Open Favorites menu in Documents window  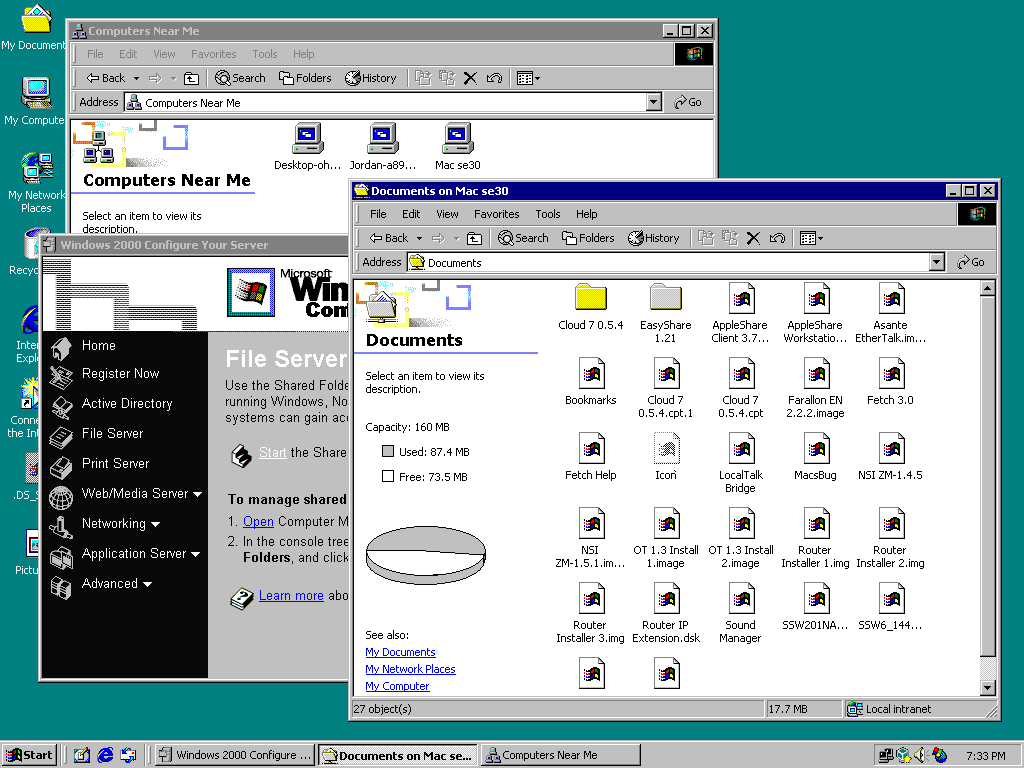[496, 214]
